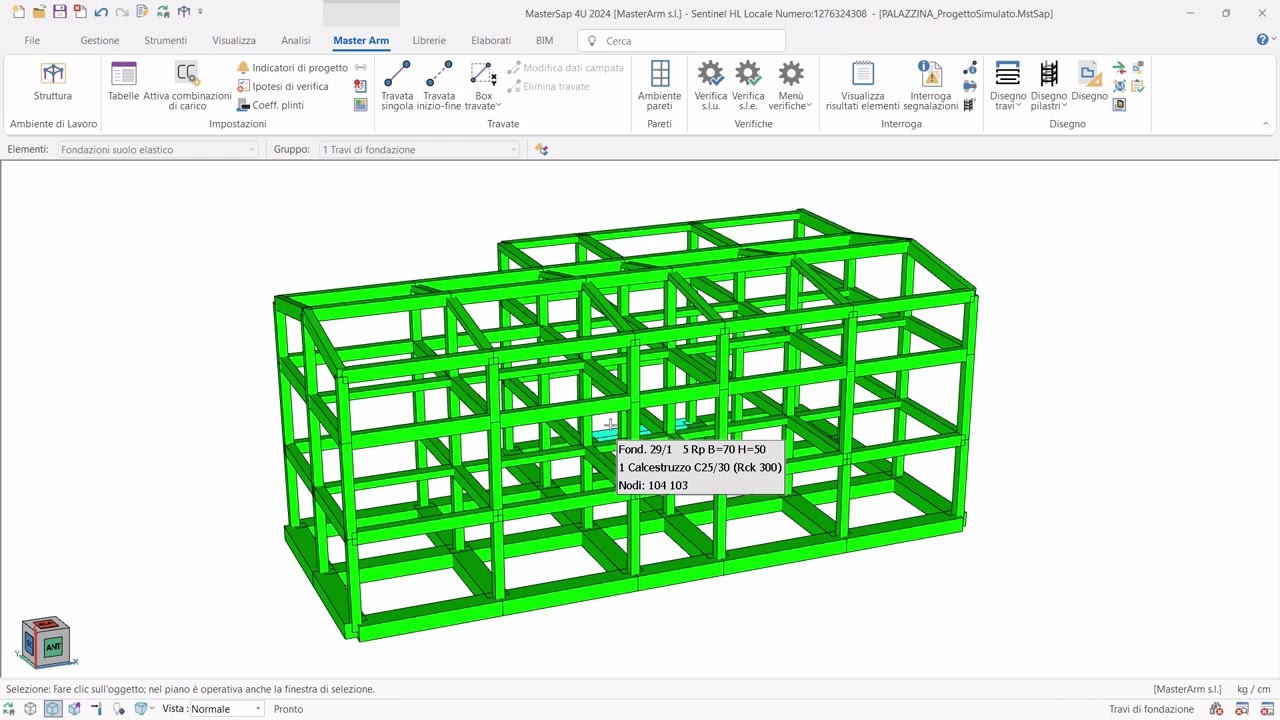Click Coeff. plinti
Screen dimensions: 1280x720
(x=270, y=105)
